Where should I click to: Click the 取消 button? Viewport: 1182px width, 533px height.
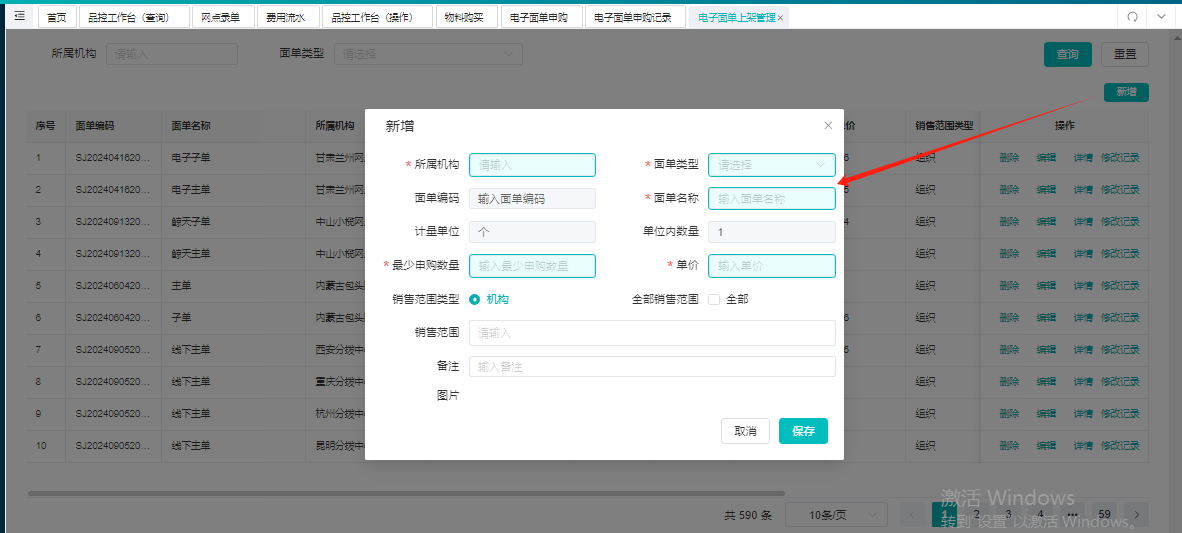click(x=745, y=431)
